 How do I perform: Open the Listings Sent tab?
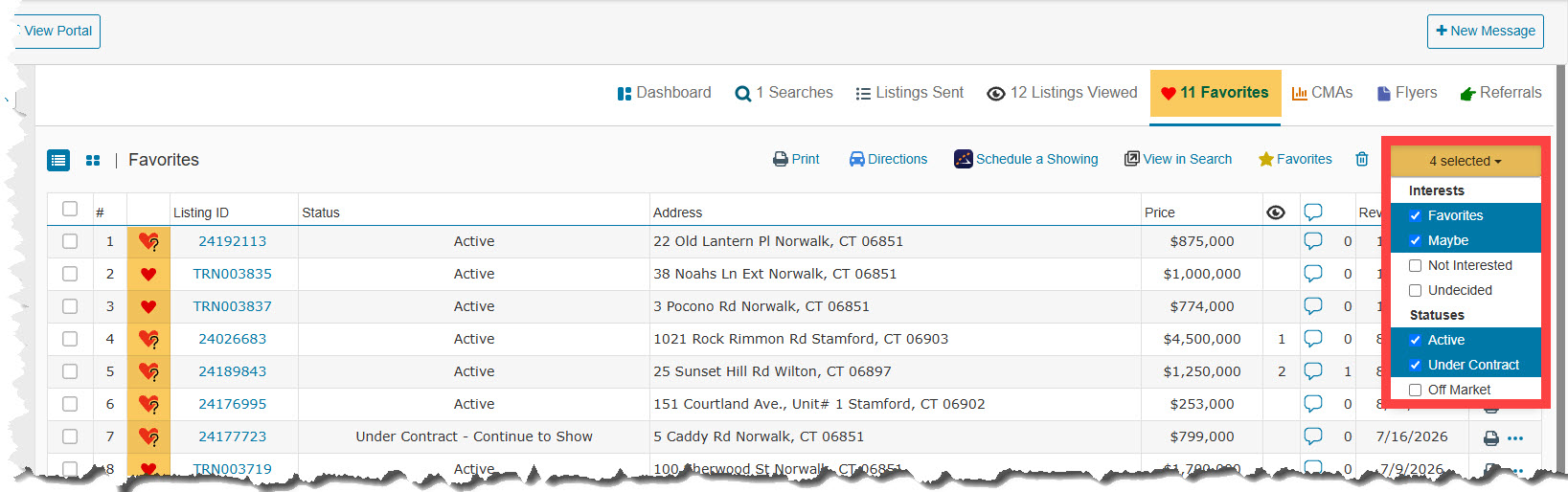[x=910, y=93]
